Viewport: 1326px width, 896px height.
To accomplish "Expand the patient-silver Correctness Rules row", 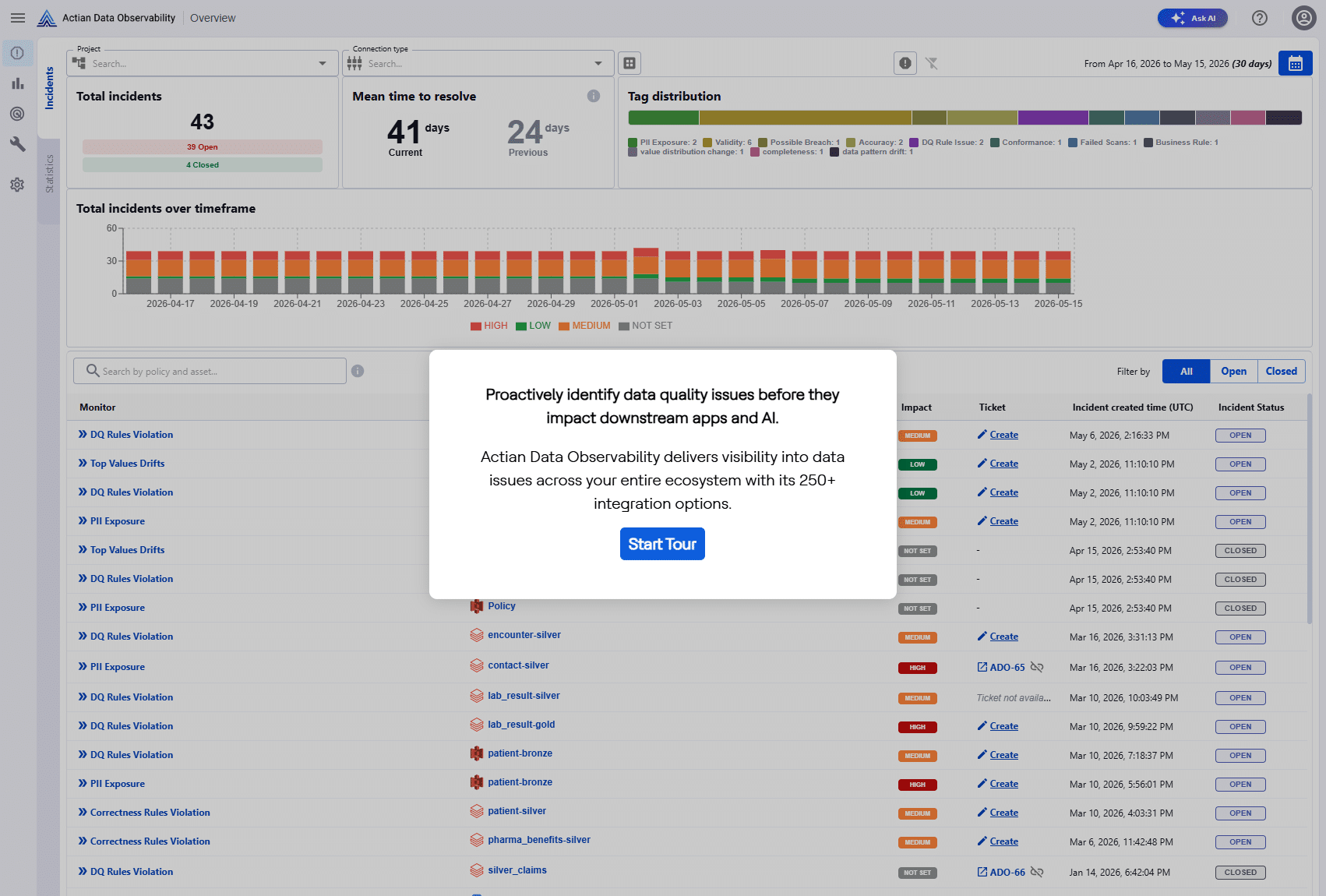I will (83, 813).
